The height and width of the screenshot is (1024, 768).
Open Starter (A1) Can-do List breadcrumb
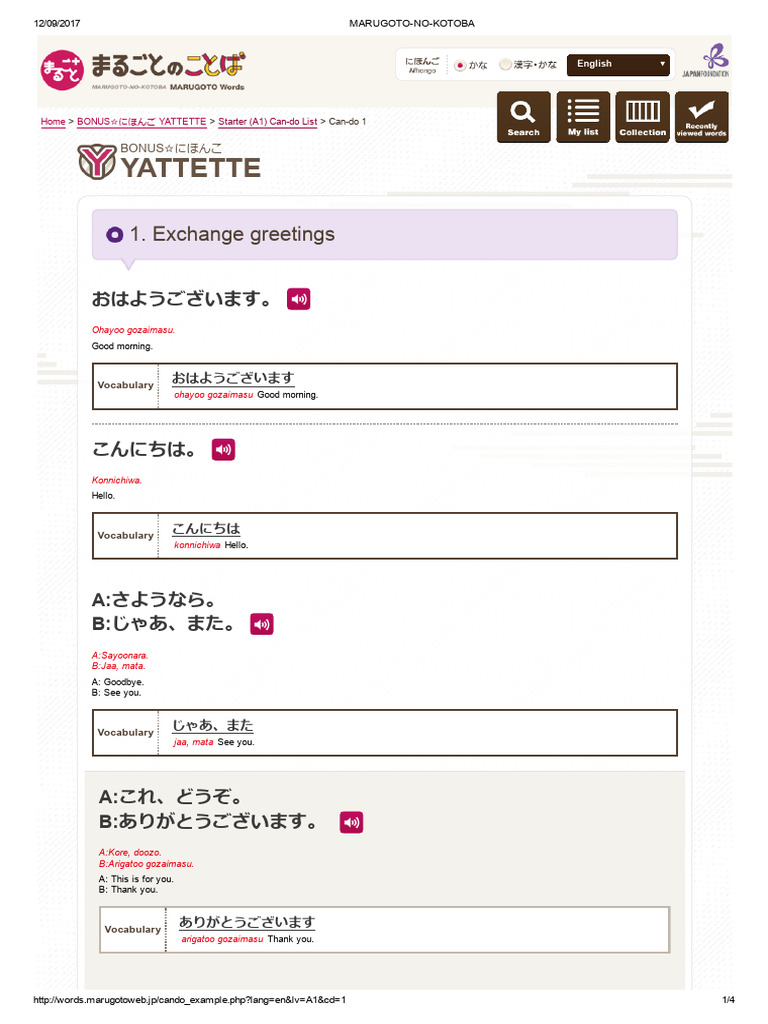[x=267, y=122]
